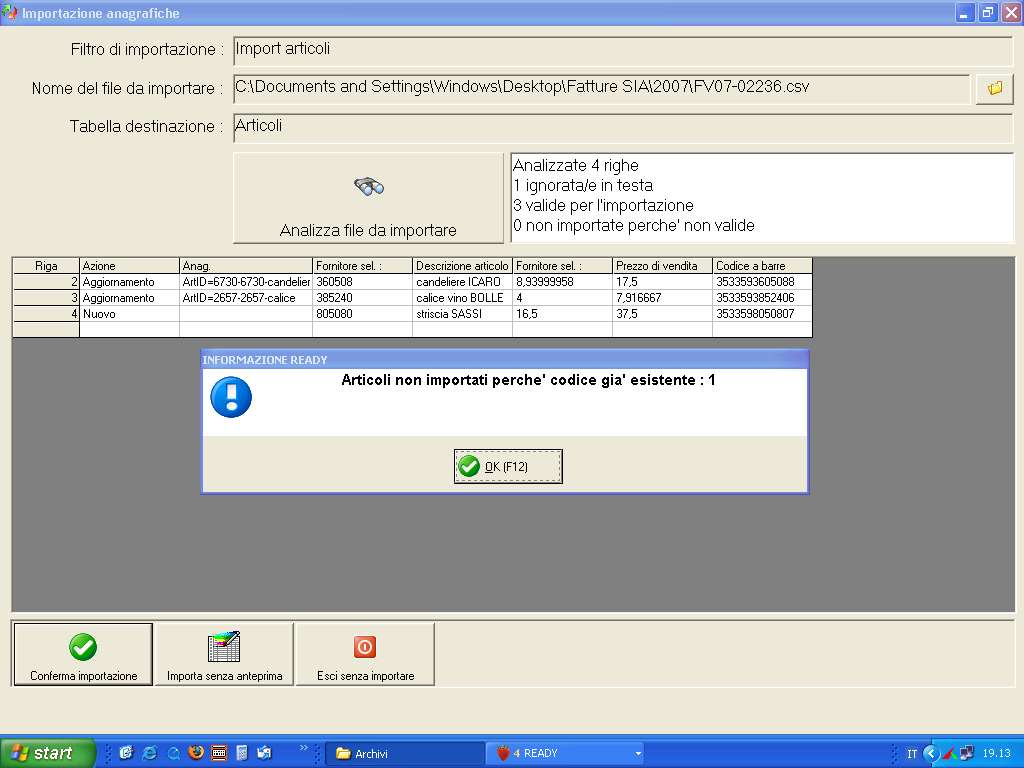The width and height of the screenshot is (1024, 768).
Task: Click cell calice vino BOLLE
Action: (462, 298)
